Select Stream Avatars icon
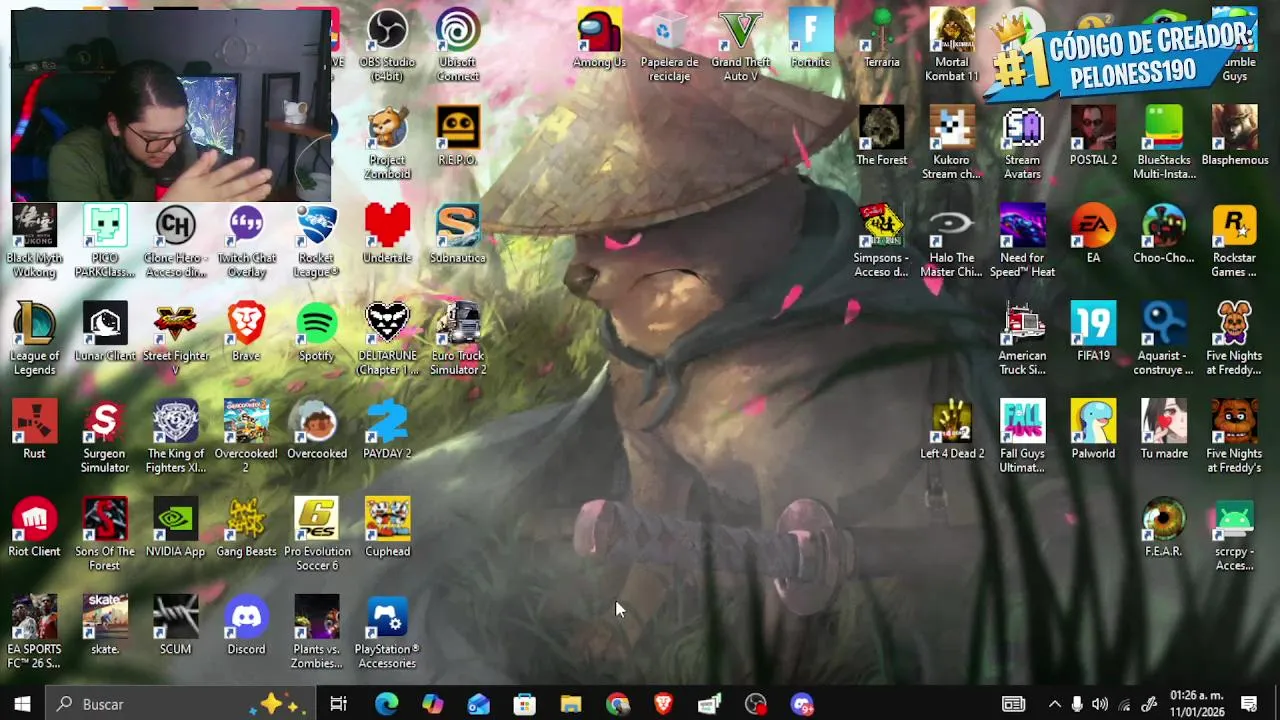The image size is (1280, 720). coord(1022,128)
